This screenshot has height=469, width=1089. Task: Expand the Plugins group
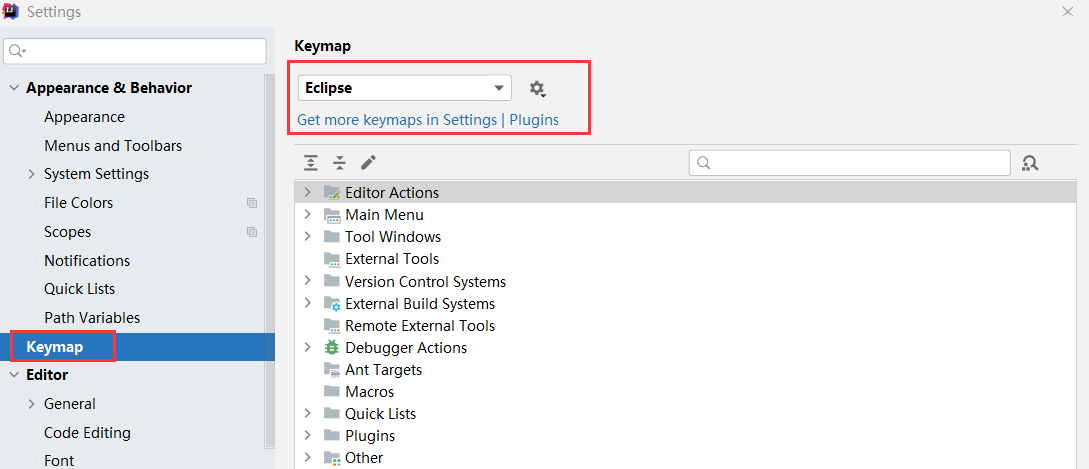pos(308,436)
